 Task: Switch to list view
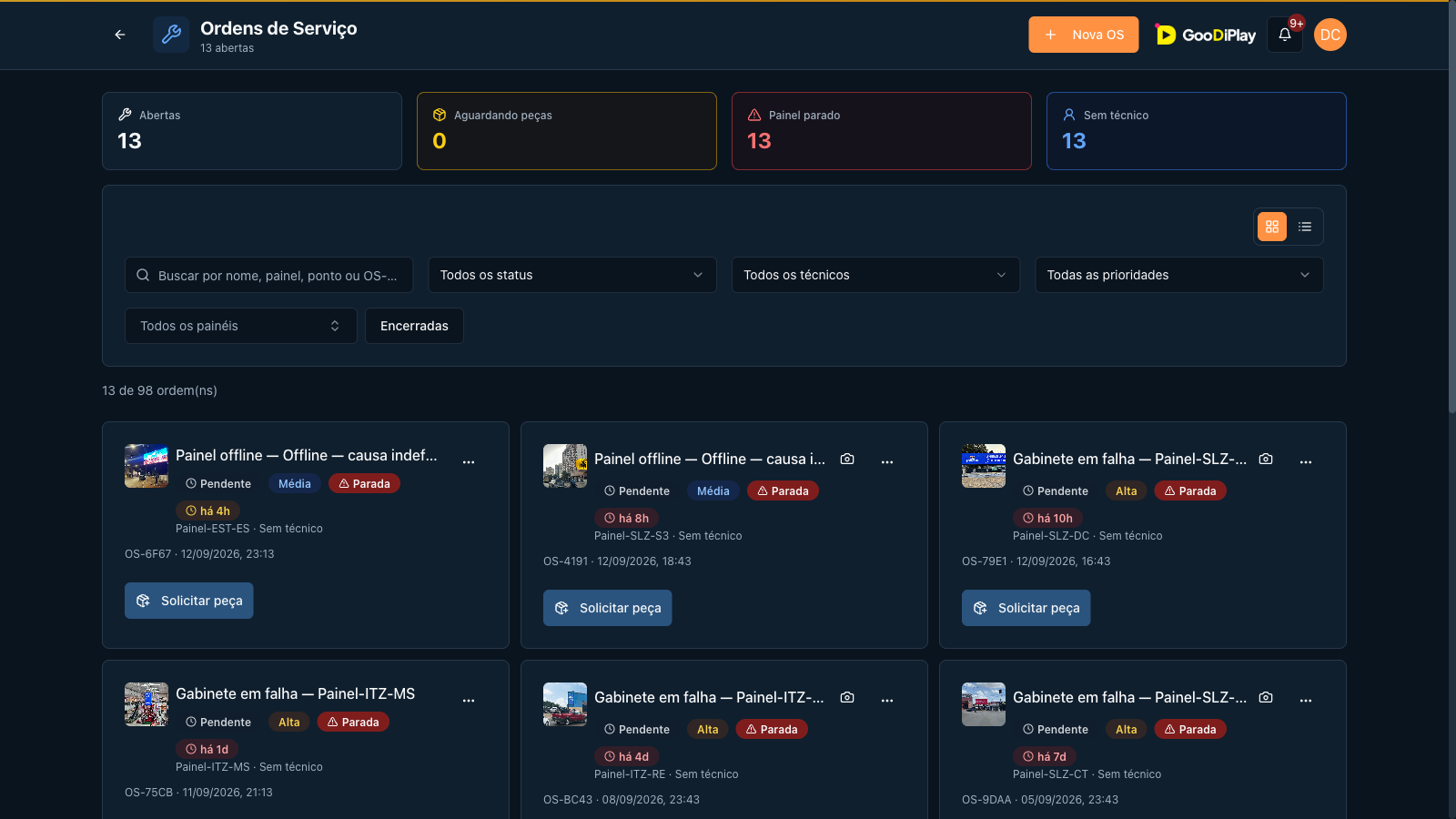pyautogui.click(x=1305, y=227)
